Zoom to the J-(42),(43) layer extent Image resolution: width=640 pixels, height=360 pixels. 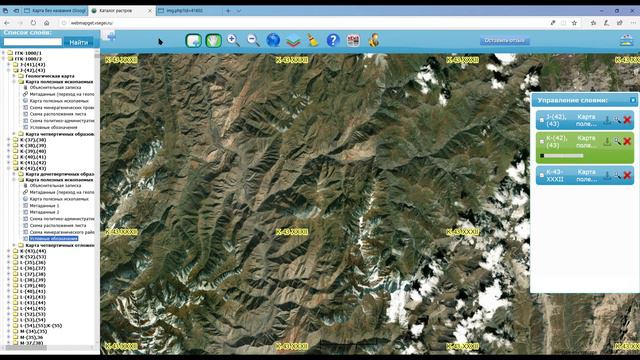[x=617, y=120]
